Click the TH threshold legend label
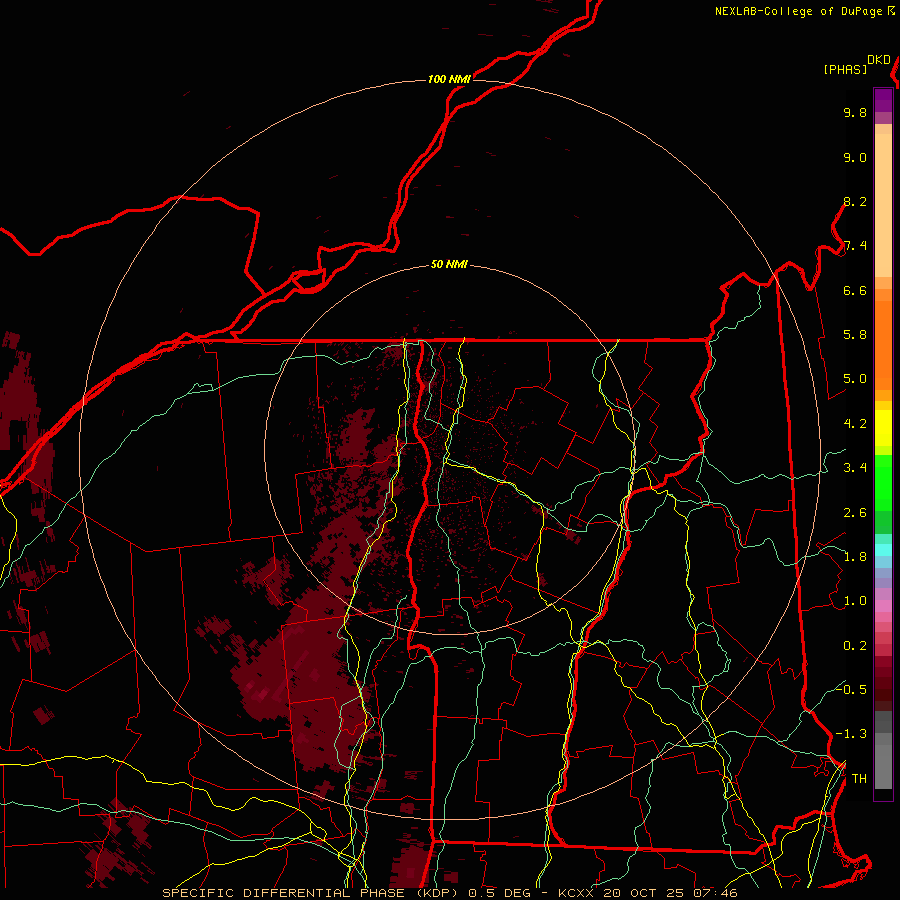The width and height of the screenshot is (900, 900). (x=859, y=779)
